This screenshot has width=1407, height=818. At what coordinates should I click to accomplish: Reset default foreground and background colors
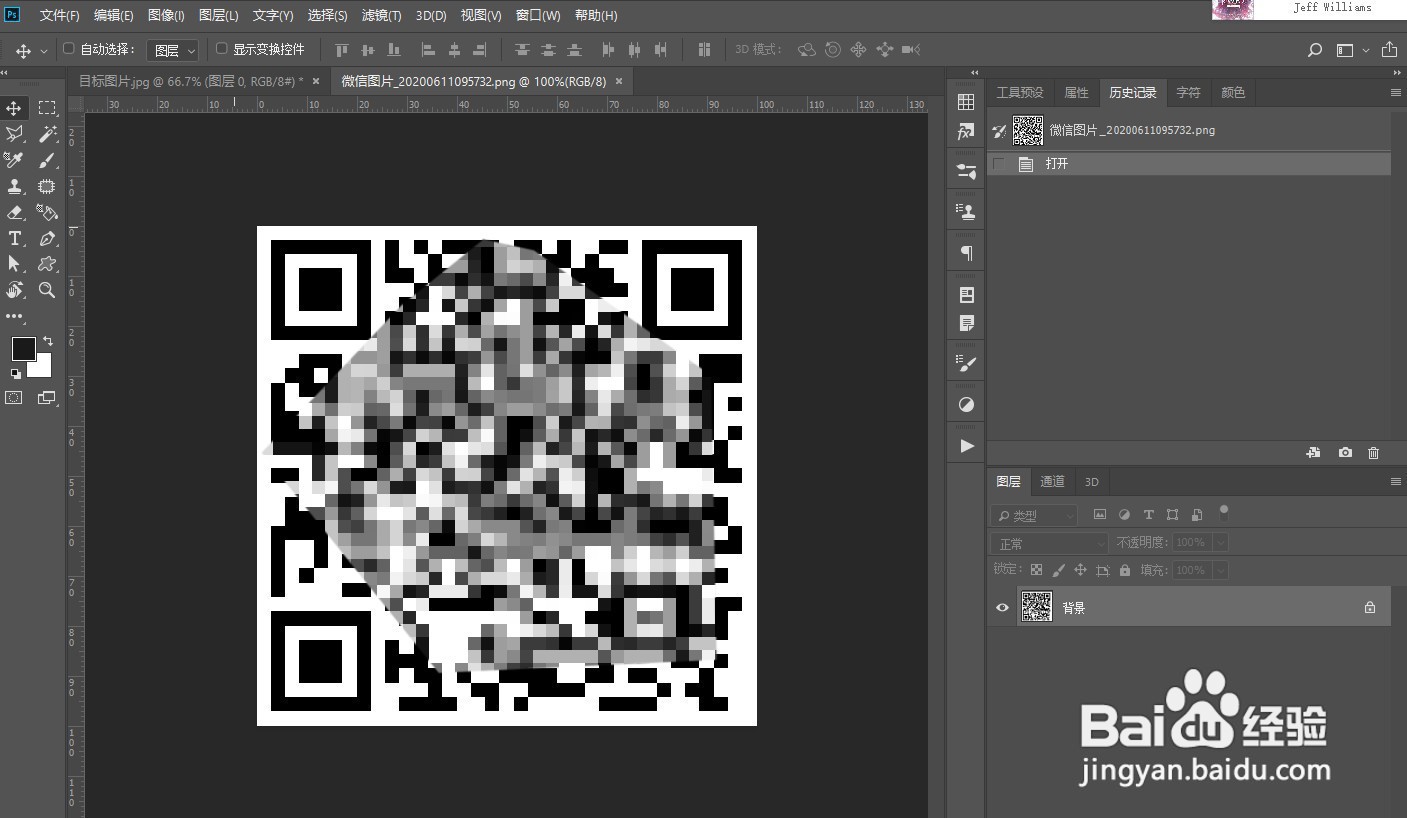(15, 374)
